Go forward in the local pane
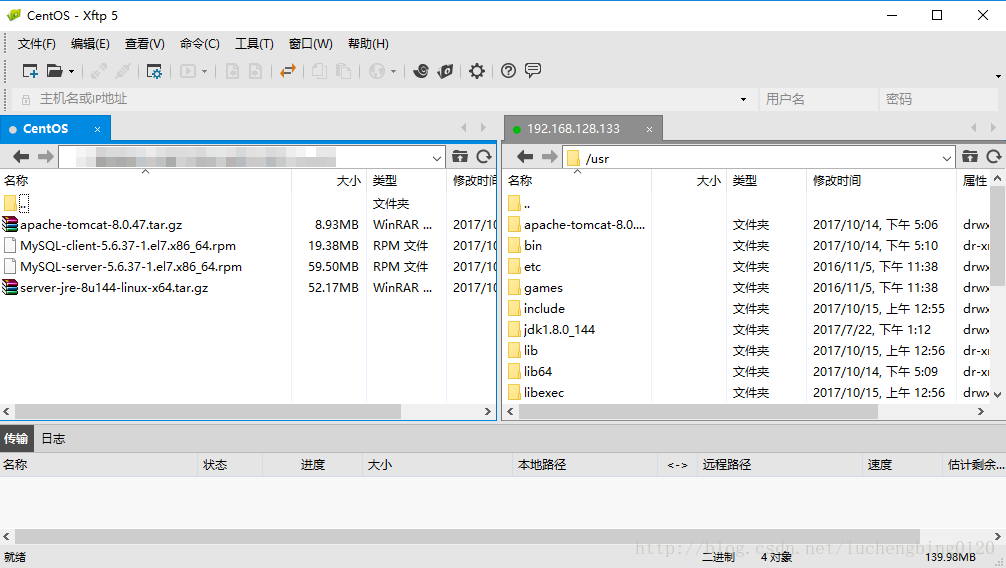This screenshot has height=568, width=1006. click(x=46, y=157)
